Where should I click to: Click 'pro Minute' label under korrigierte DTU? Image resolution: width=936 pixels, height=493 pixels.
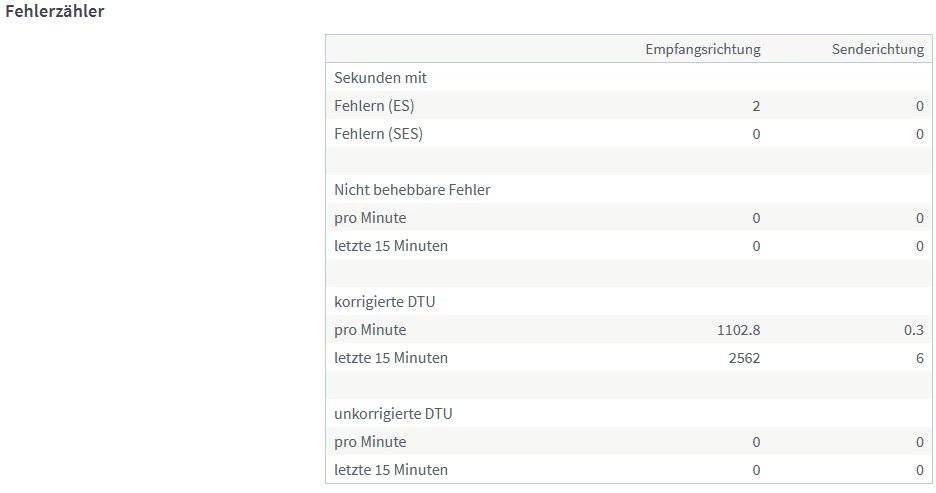(x=370, y=330)
